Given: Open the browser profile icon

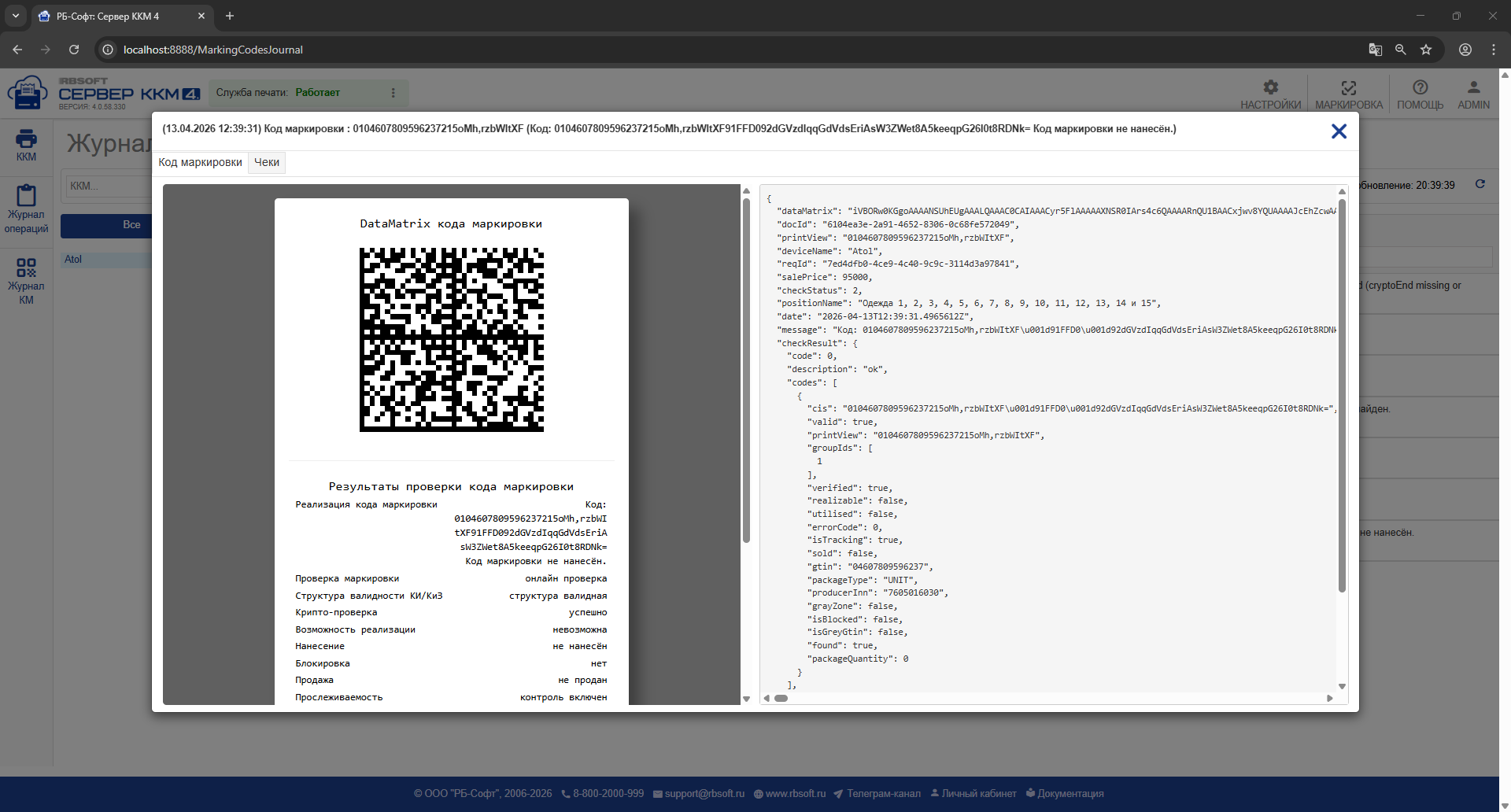Looking at the screenshot, I should [x=1465, y=50].
